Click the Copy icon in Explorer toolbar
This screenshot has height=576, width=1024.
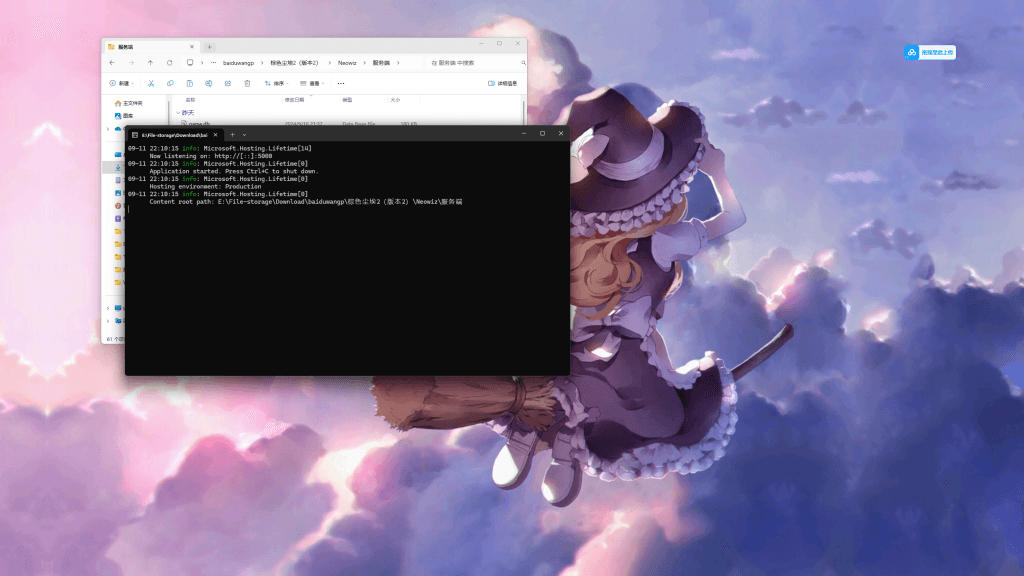pos(170,83)
